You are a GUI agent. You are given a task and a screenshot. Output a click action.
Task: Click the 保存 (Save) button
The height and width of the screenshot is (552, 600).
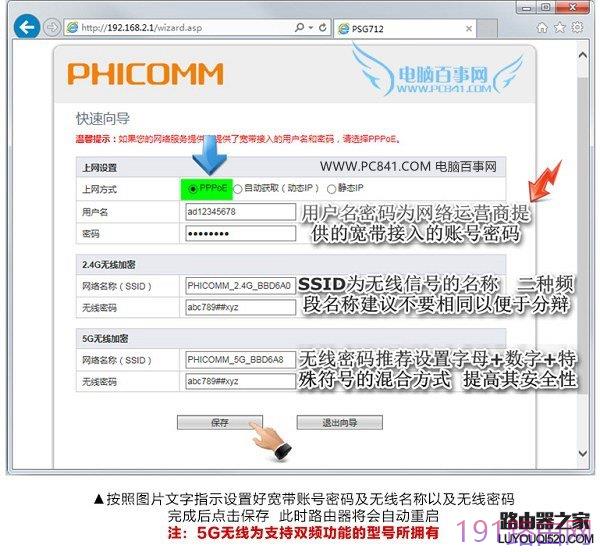[x=220, y=423]
